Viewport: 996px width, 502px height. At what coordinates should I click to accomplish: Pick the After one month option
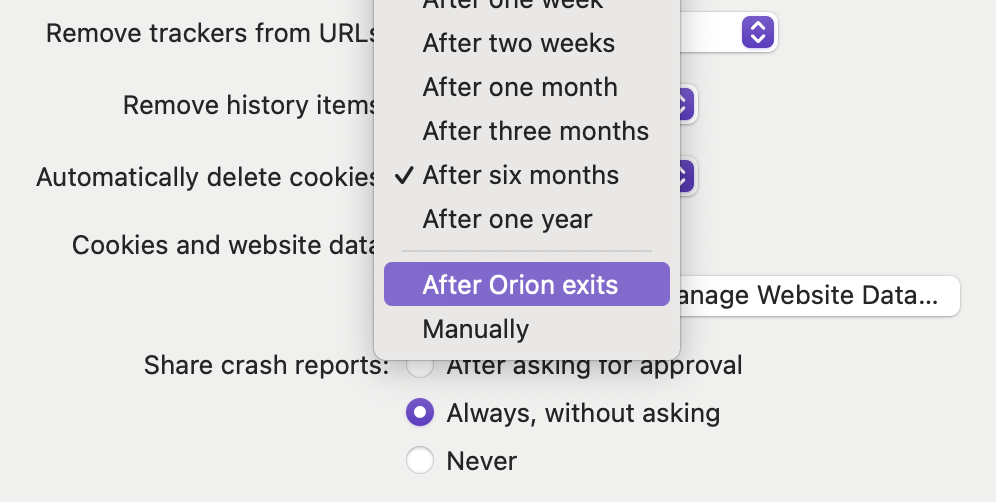(x=520, y=87)
